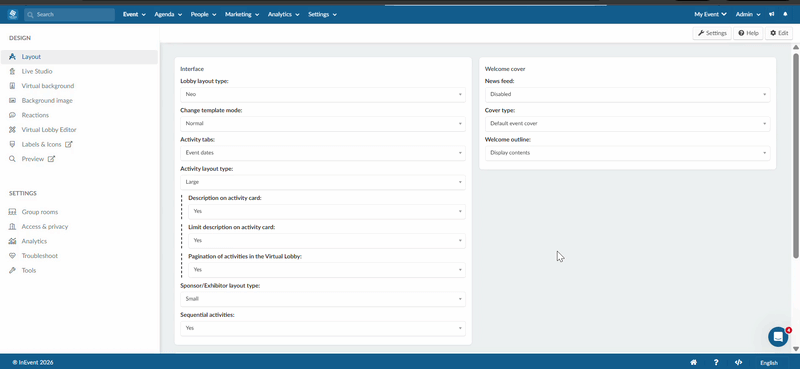Open the Event menu

(x=134, y=14)
